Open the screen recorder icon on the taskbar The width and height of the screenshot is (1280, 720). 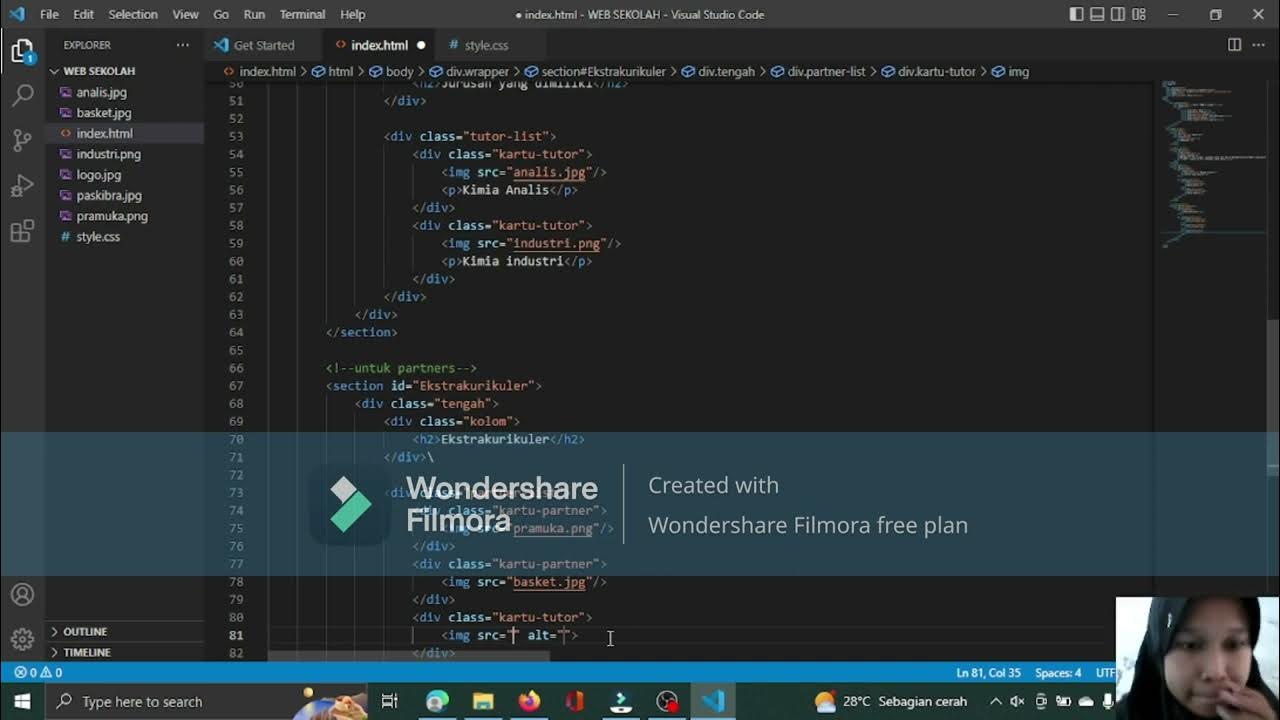(x=667, y=701)
